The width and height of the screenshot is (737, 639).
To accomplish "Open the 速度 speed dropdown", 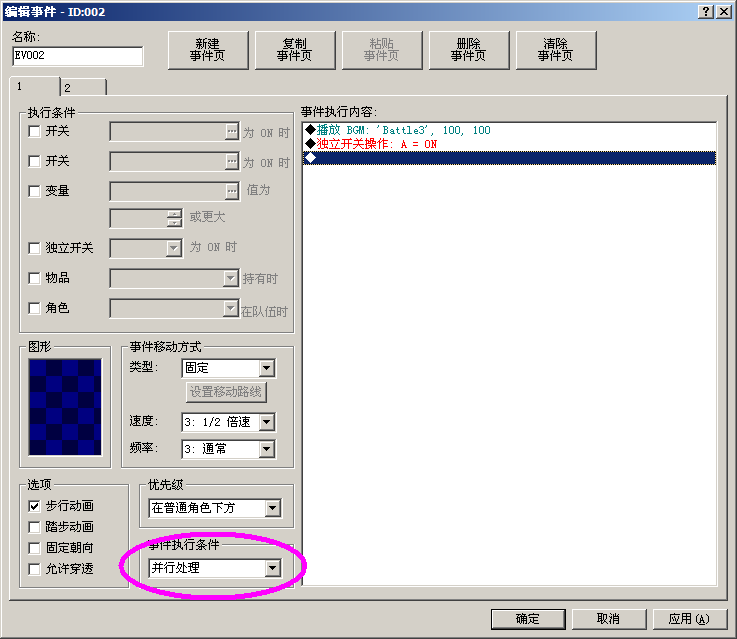I will pyautogui.click(x=267, y=422).
